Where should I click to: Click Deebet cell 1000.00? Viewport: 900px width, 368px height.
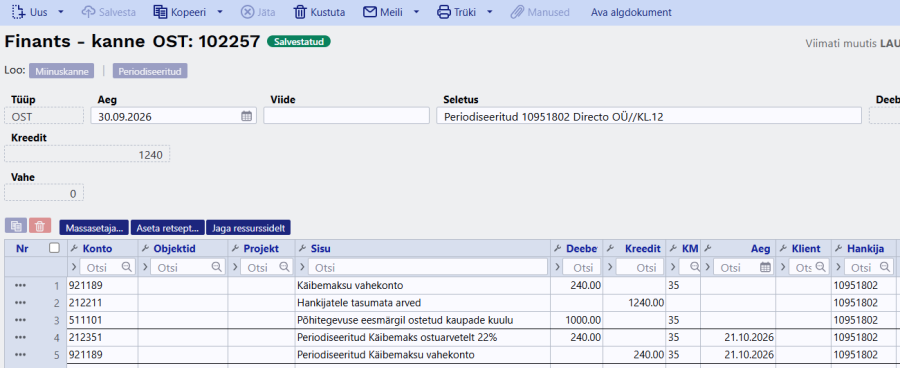pos(576,320)
